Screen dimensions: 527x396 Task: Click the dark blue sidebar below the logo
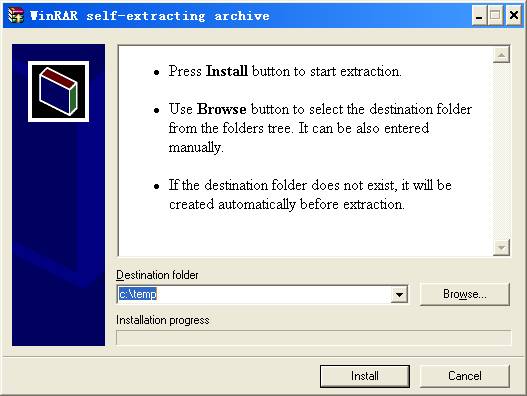58,232
